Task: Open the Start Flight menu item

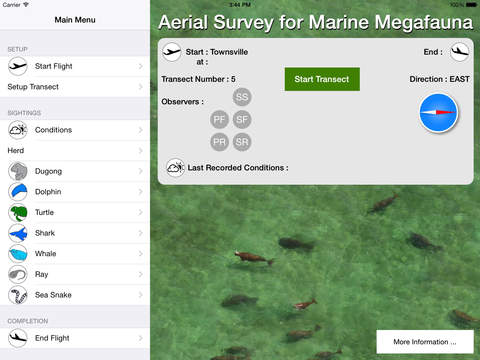Action: click(75, 66)
